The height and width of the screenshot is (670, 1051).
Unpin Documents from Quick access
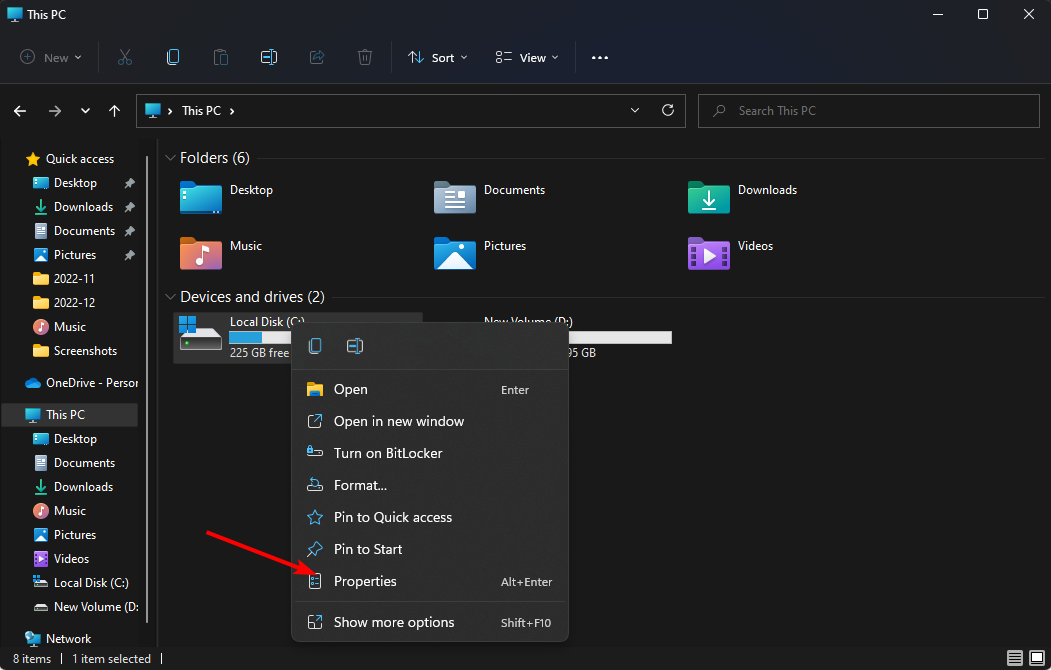coord(129,231)
